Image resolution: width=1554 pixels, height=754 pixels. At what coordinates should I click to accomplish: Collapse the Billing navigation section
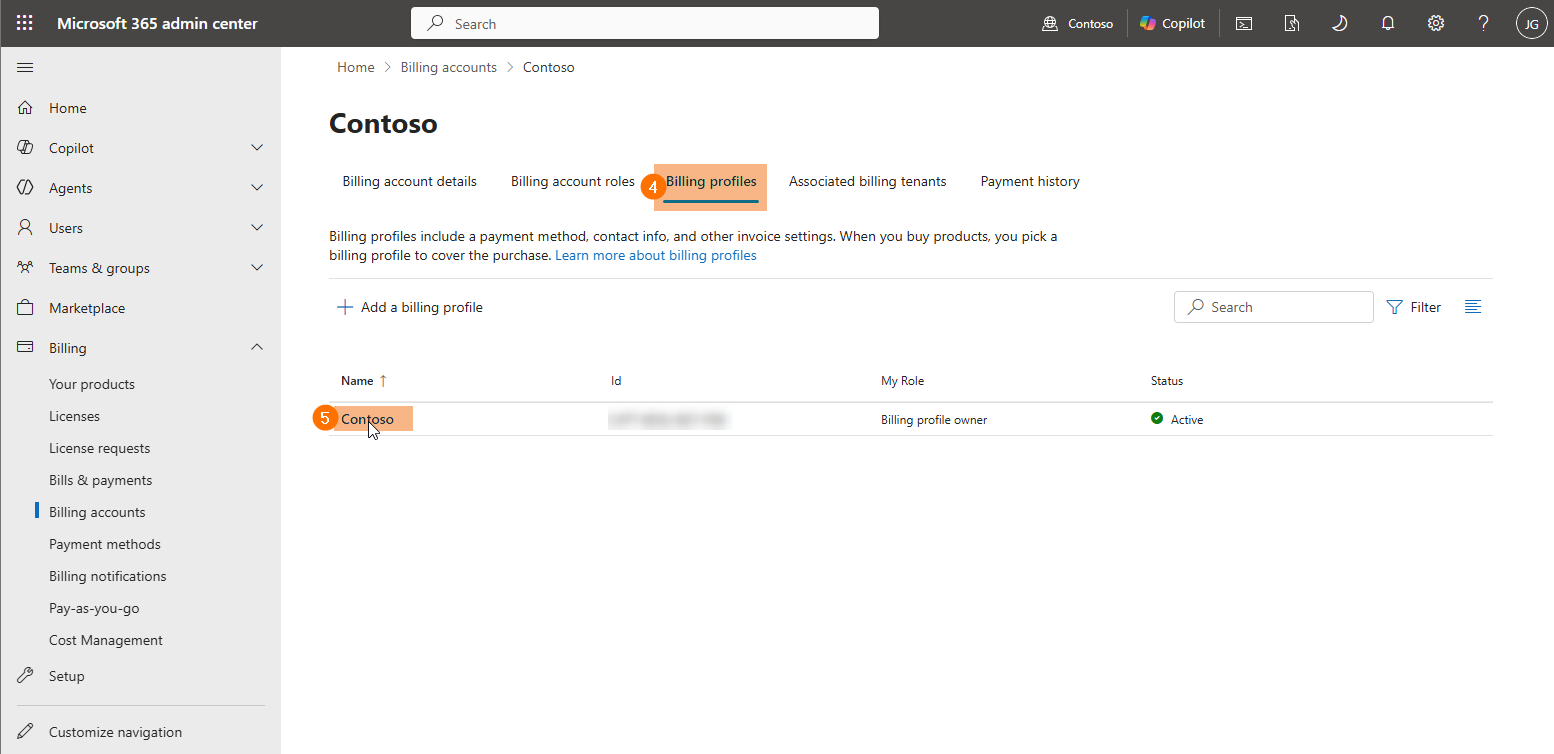click(257, 348)
